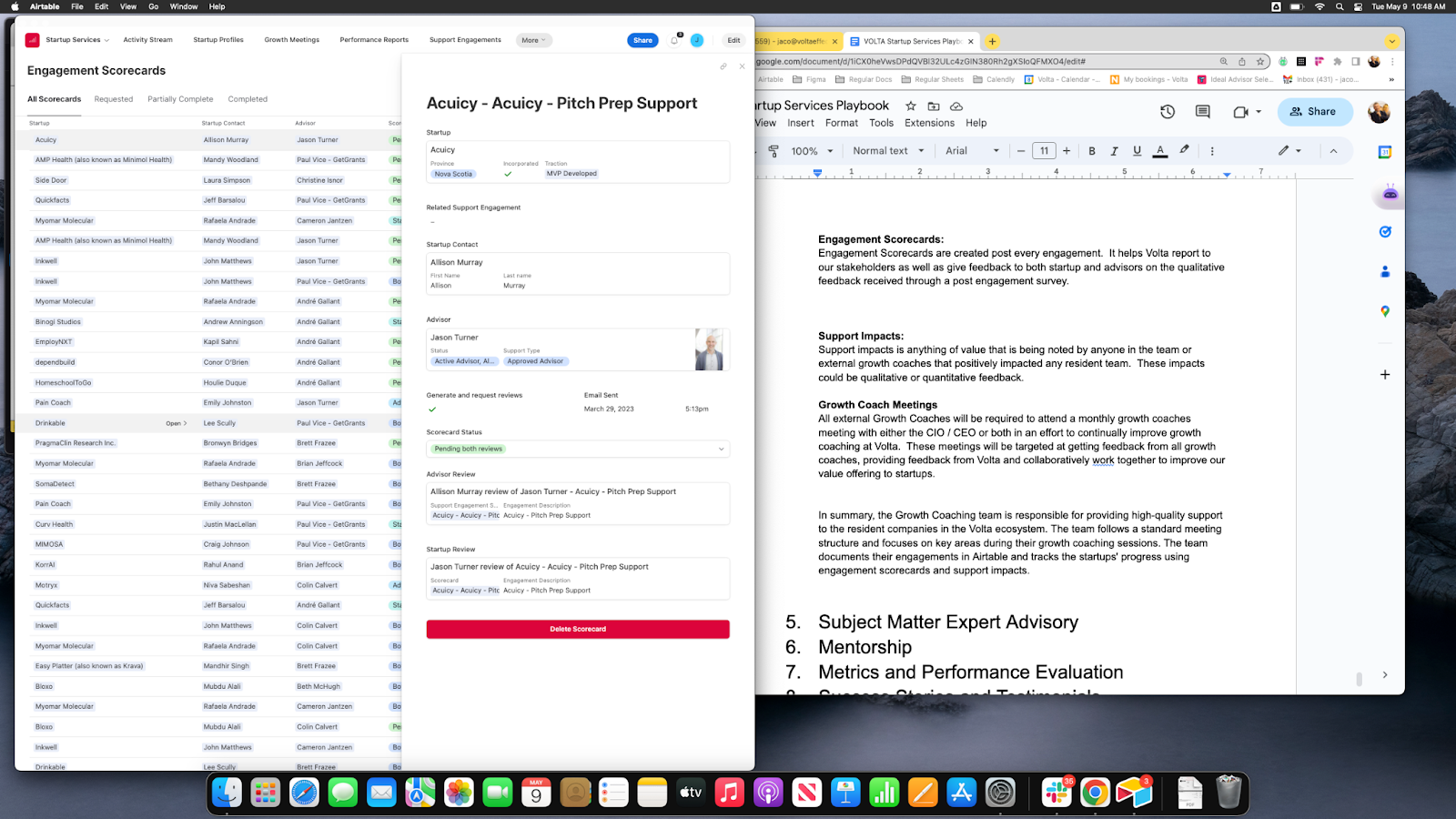Open Slack from the Dock
Screen dimensions: 1456x819
1057,793
